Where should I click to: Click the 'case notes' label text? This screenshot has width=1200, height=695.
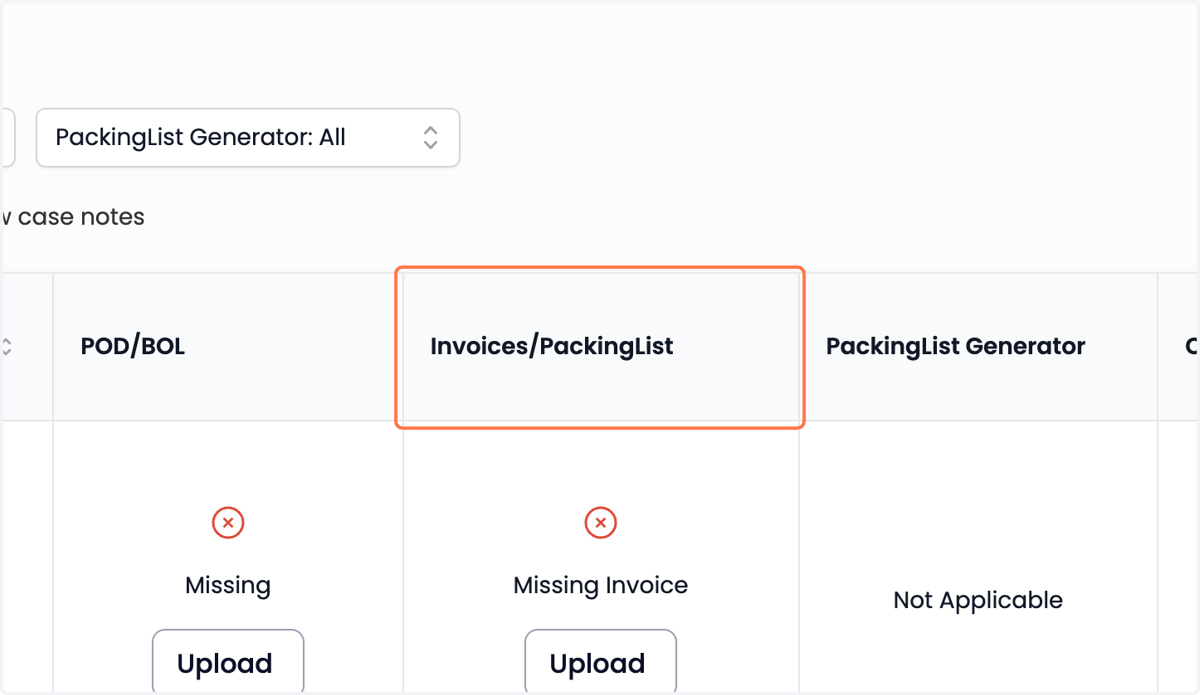(81, 217)
